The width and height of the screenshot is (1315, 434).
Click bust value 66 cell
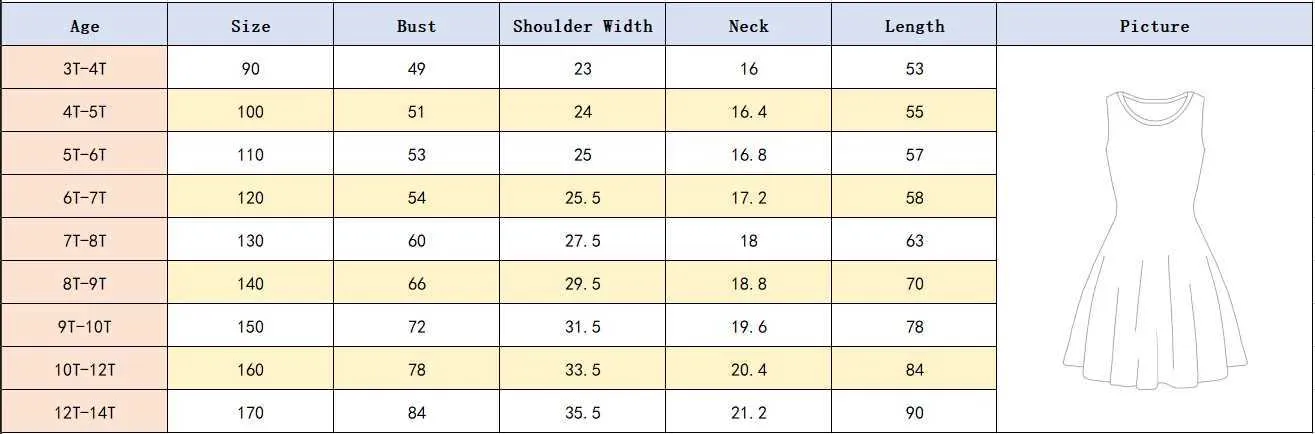point(416,283)
